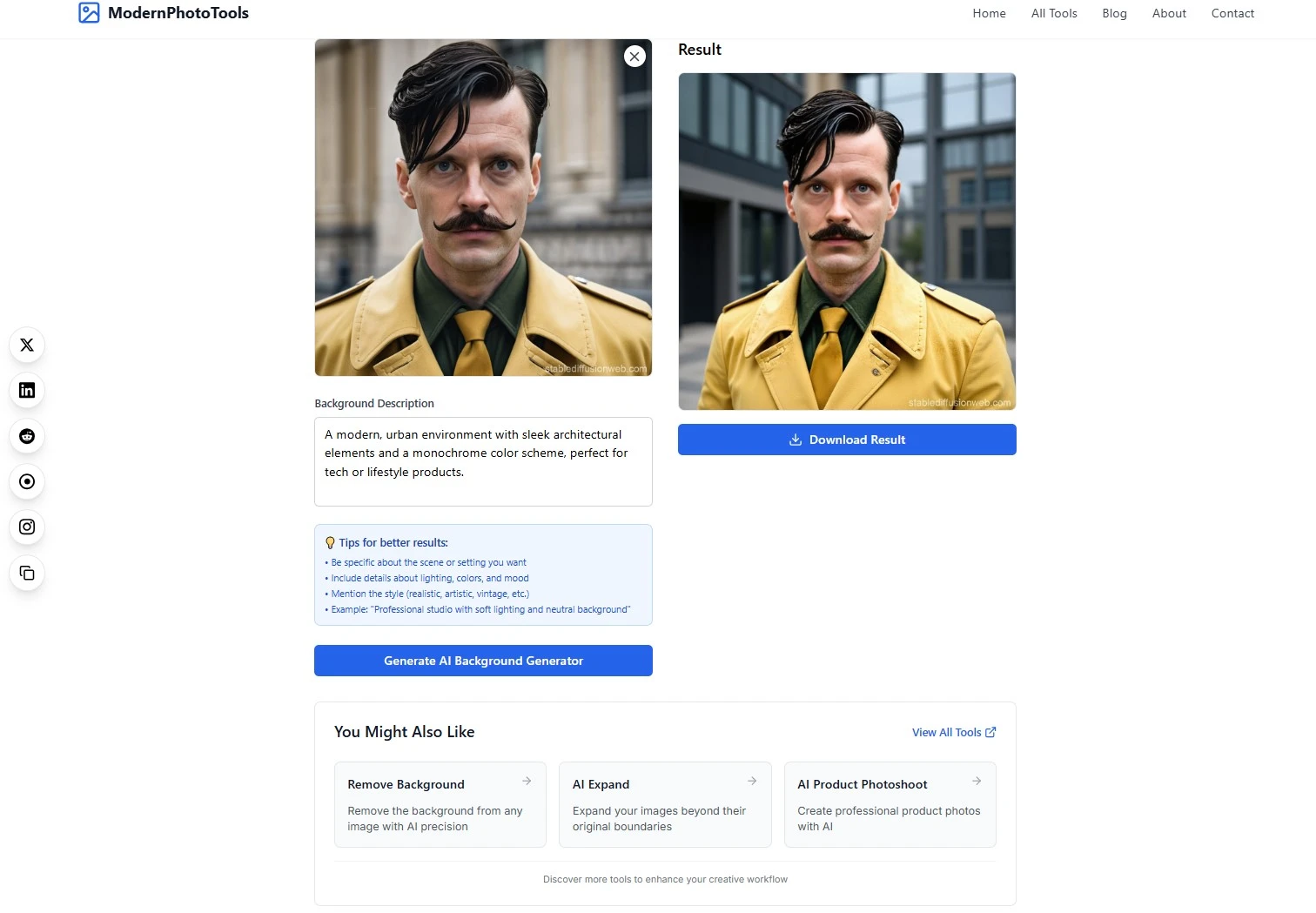Open the Home menu item
This screenshot has width=1316, height=913.
[989, 13]
